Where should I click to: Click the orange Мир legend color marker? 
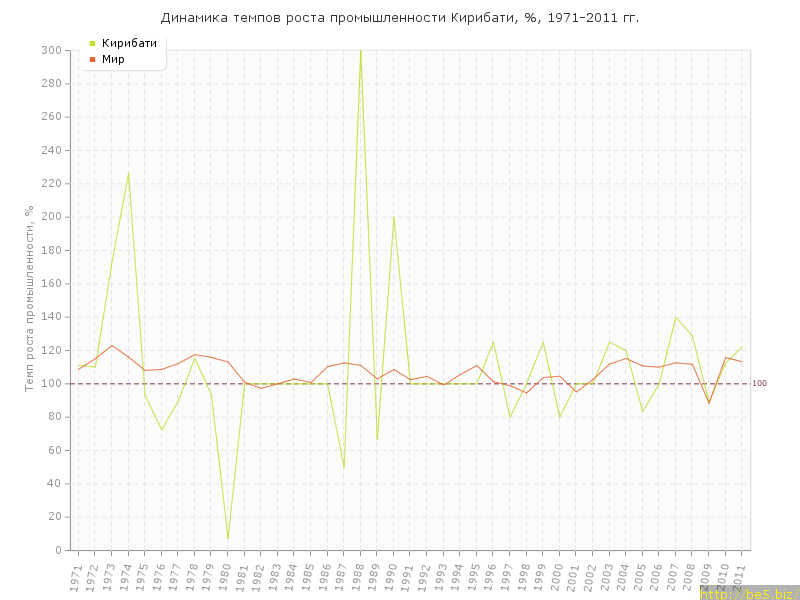[x=92, y=60]
